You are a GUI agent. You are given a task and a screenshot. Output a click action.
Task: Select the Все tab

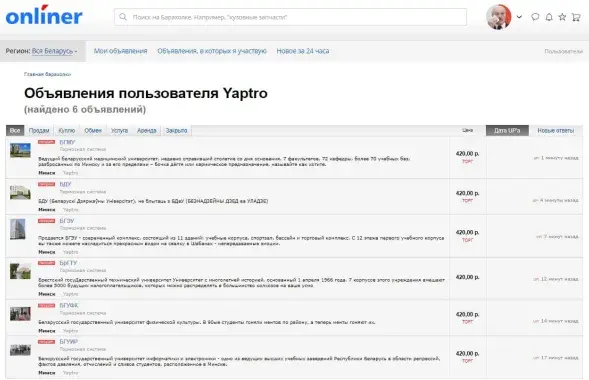pos(15,130)
